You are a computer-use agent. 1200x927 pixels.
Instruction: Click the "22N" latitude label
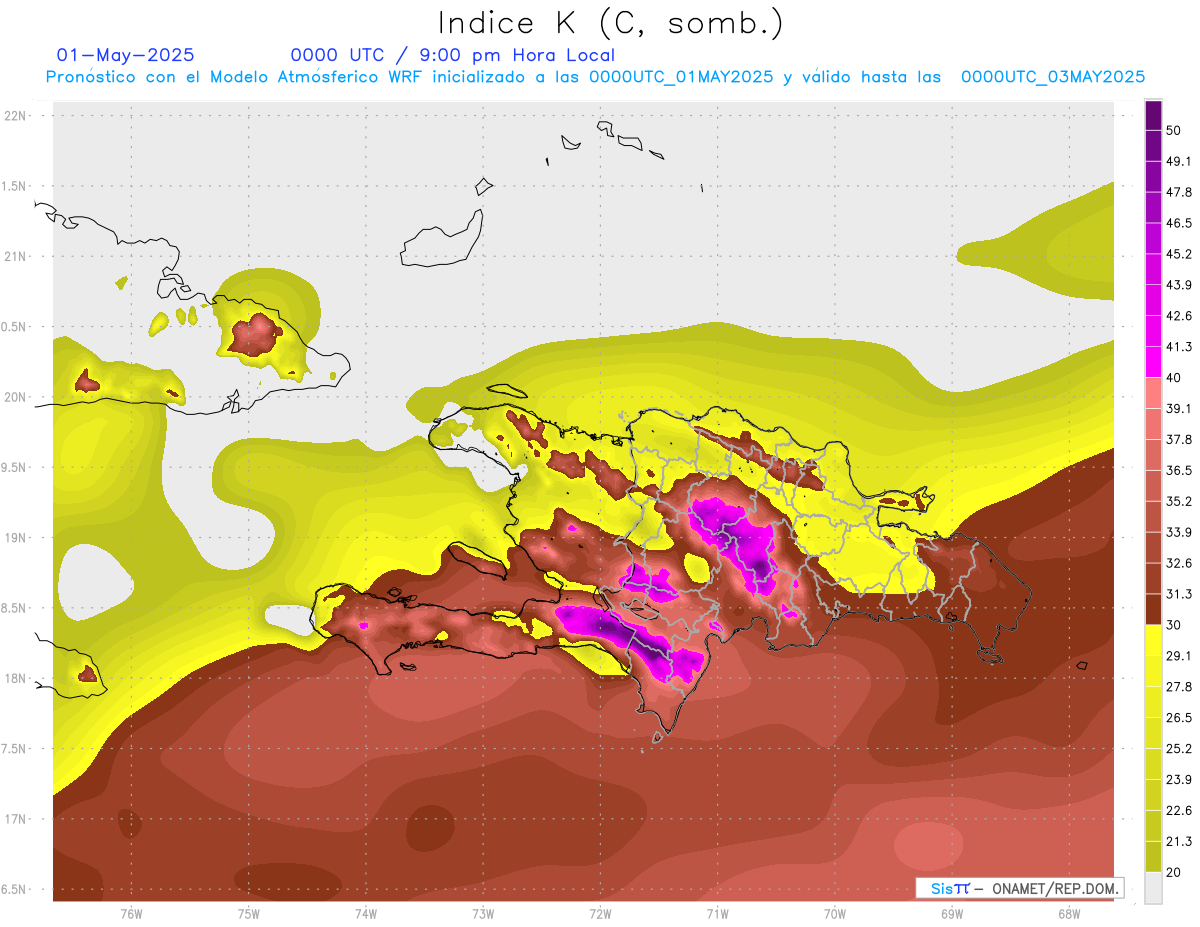[x=15, y=116]
